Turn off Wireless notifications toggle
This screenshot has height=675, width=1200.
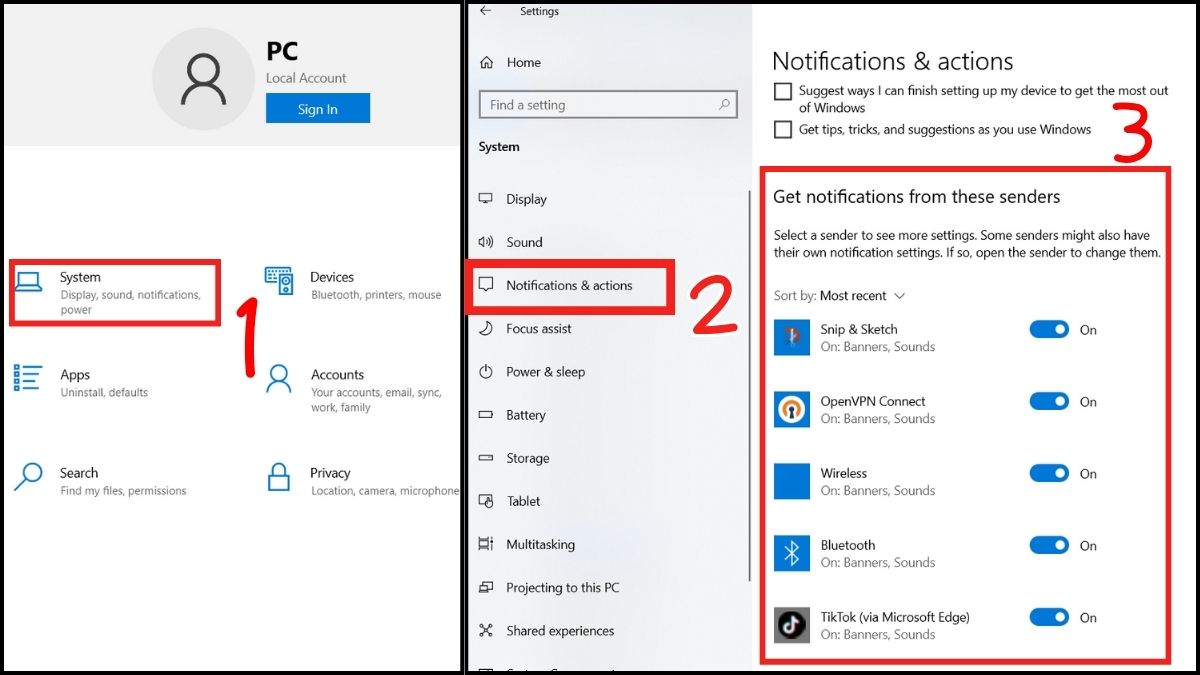(1049, 473)
